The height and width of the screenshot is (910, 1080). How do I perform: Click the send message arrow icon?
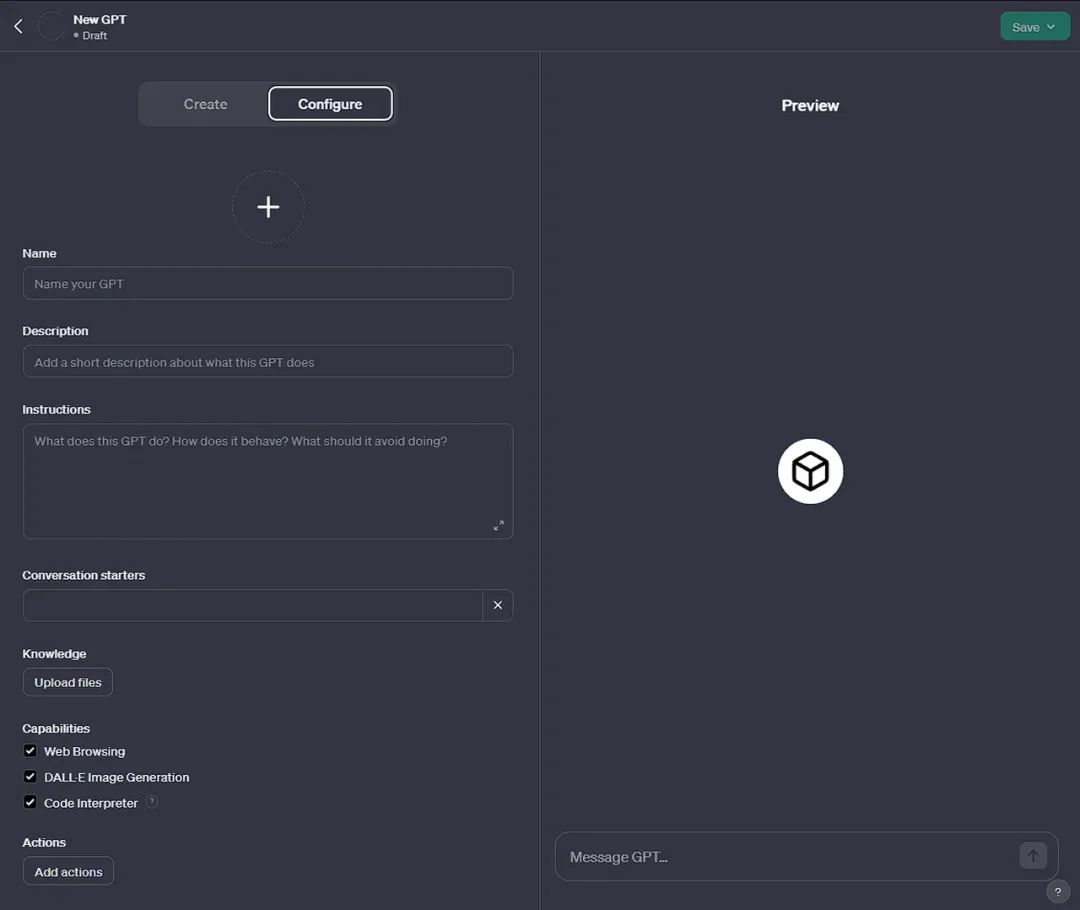pos(1033,856)
